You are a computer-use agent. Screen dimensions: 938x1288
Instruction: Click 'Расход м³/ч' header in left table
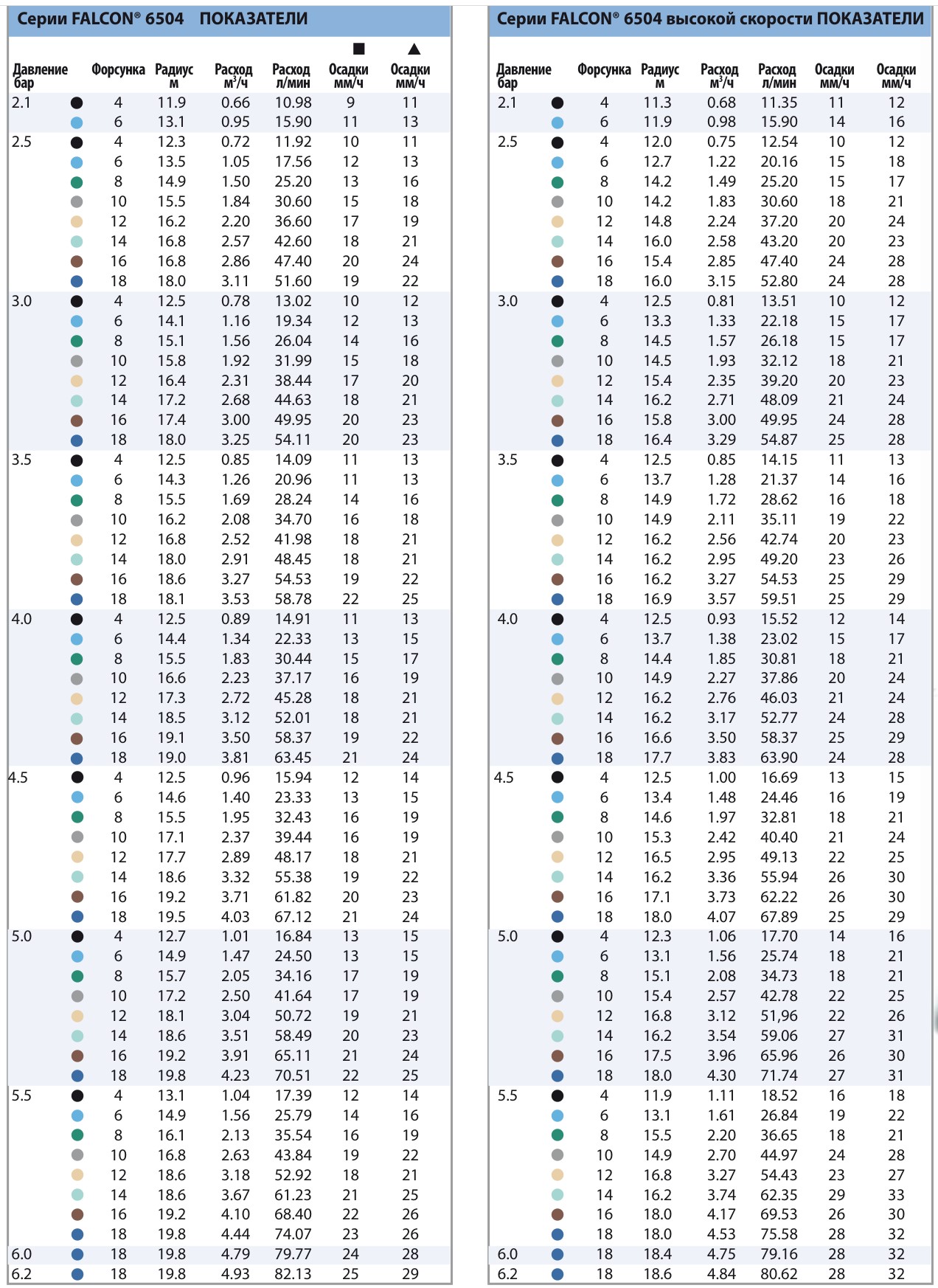pyautogui.click(x=234, y=76)
